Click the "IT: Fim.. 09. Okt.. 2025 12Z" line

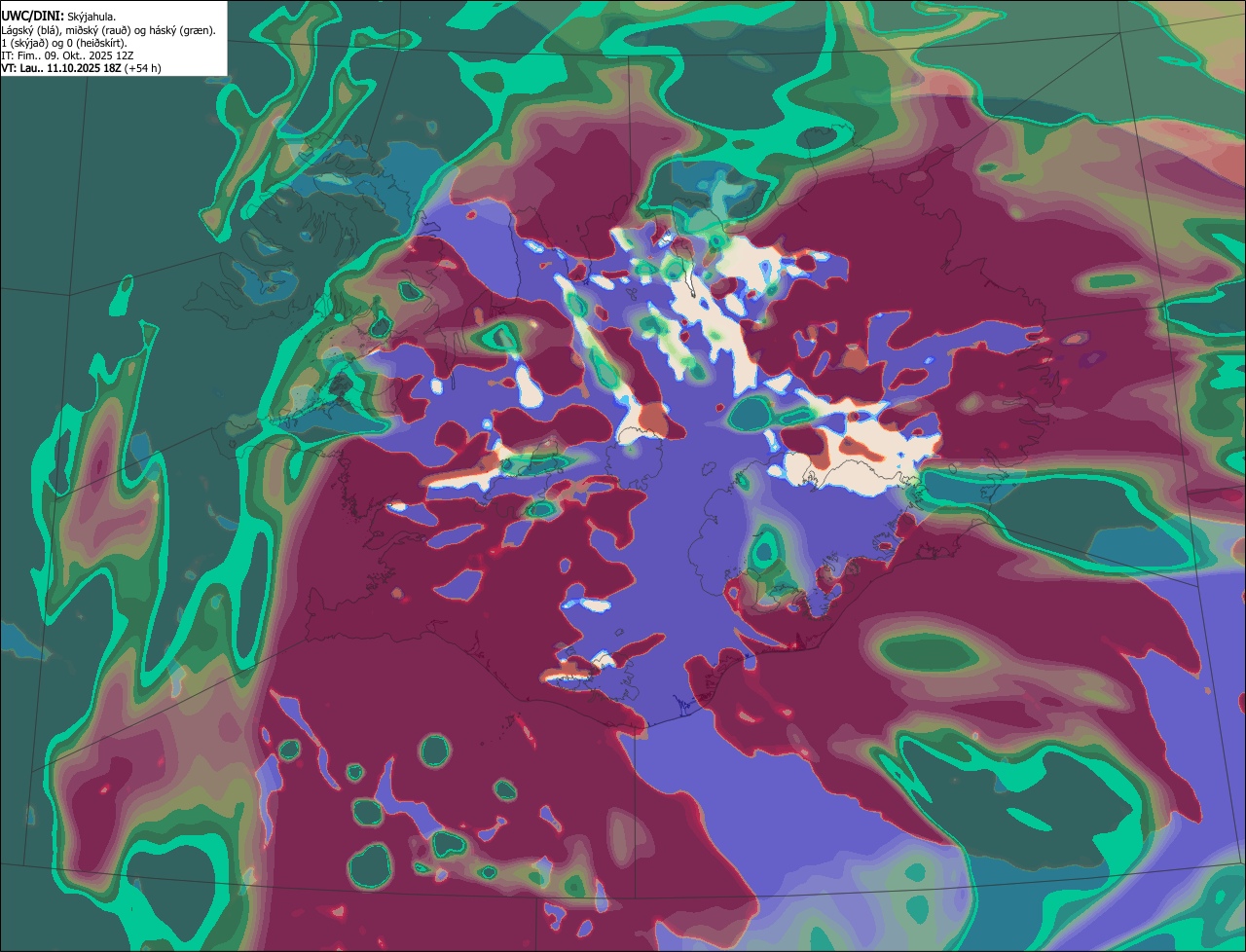(x=68, y=55)
